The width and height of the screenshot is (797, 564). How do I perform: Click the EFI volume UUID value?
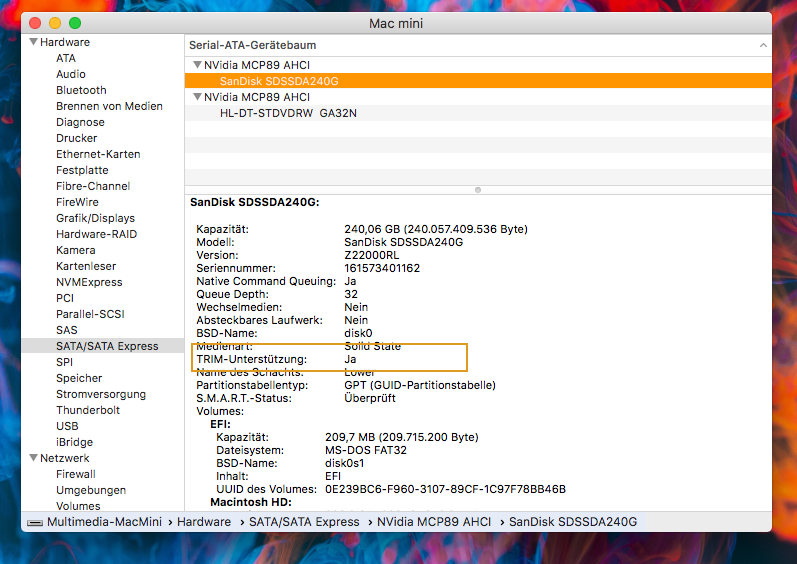pyautogui.click(x=445, y=489)
